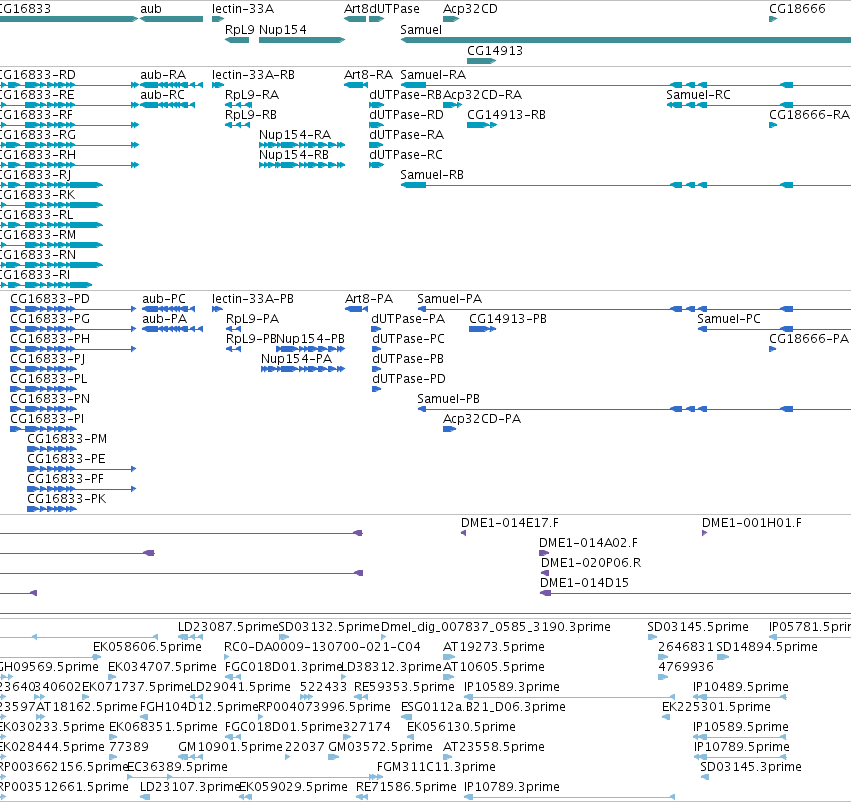Open the DME1-014A02.F feature

coord(588,543)
